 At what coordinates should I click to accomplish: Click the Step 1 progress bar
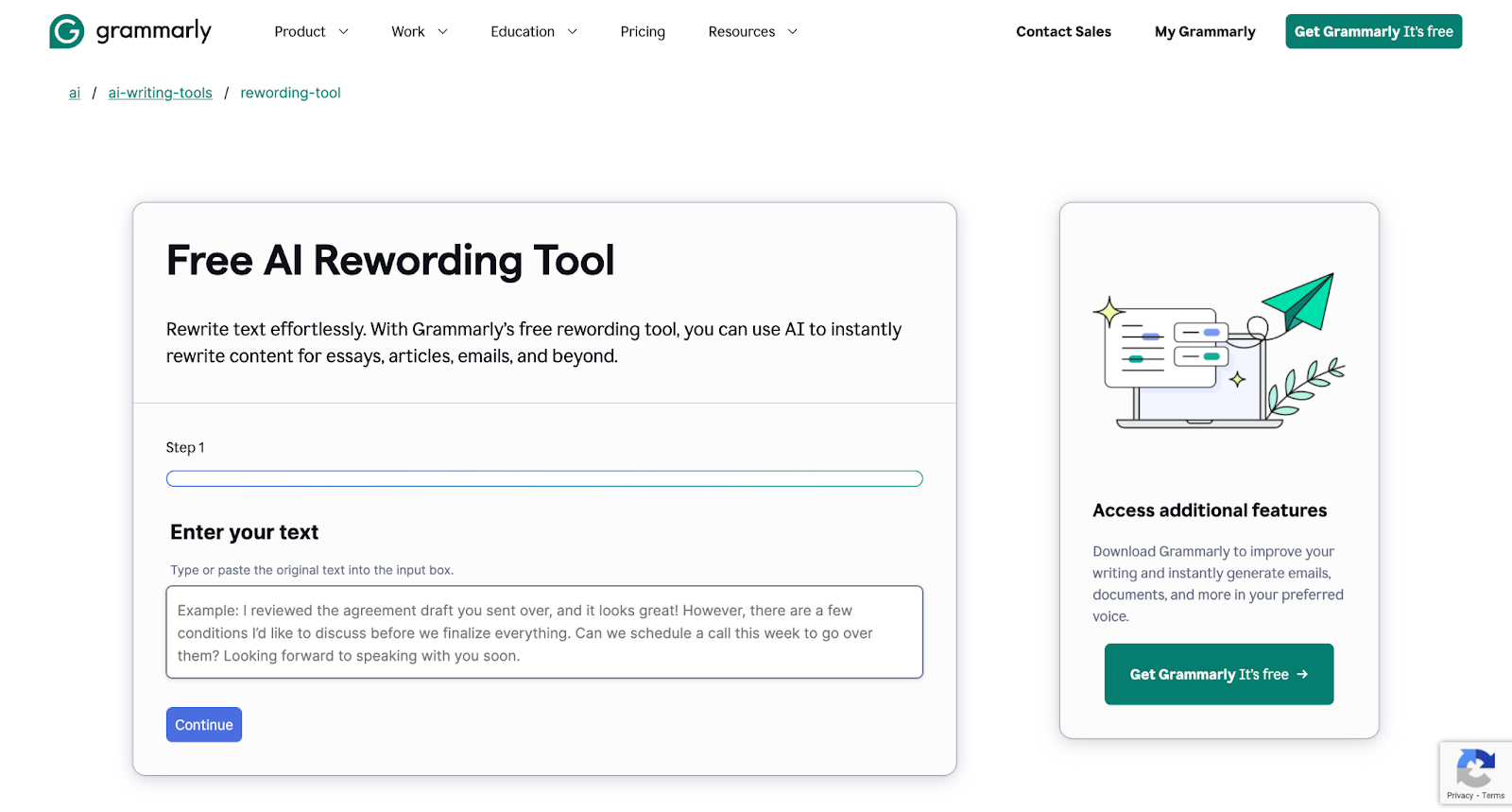[x=544, y=478]
